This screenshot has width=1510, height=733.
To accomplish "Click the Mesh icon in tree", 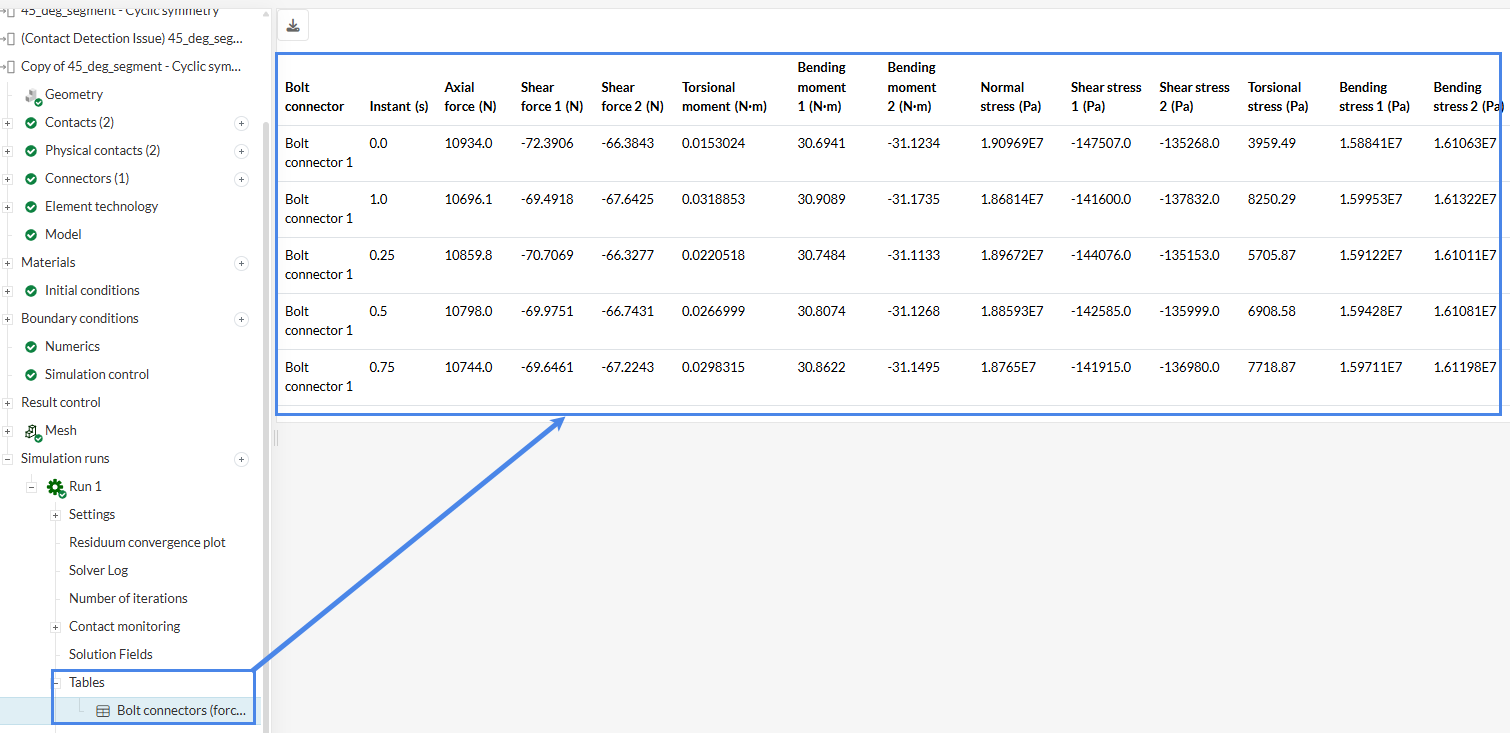I will pyautogui.click(x=32, y=431).
